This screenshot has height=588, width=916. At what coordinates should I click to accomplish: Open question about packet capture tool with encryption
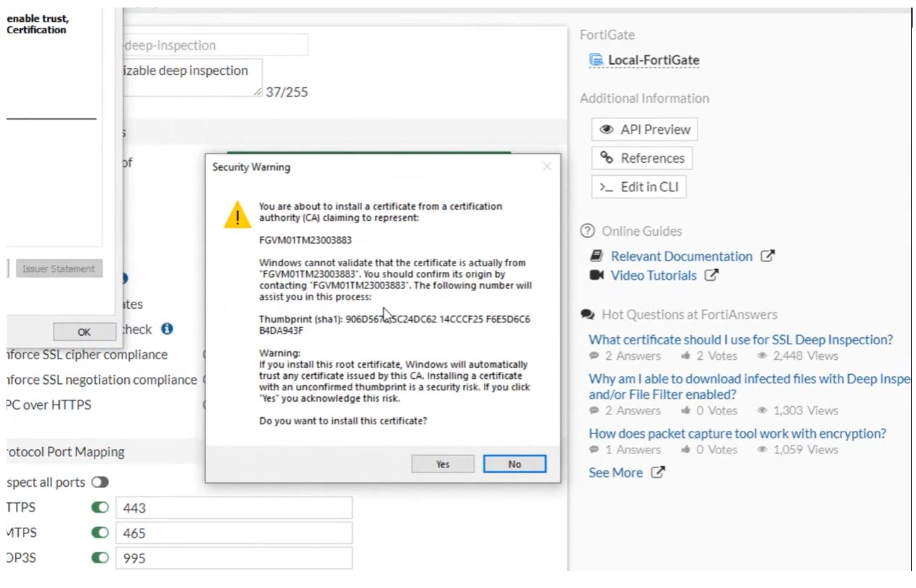(x=737, y=434)
